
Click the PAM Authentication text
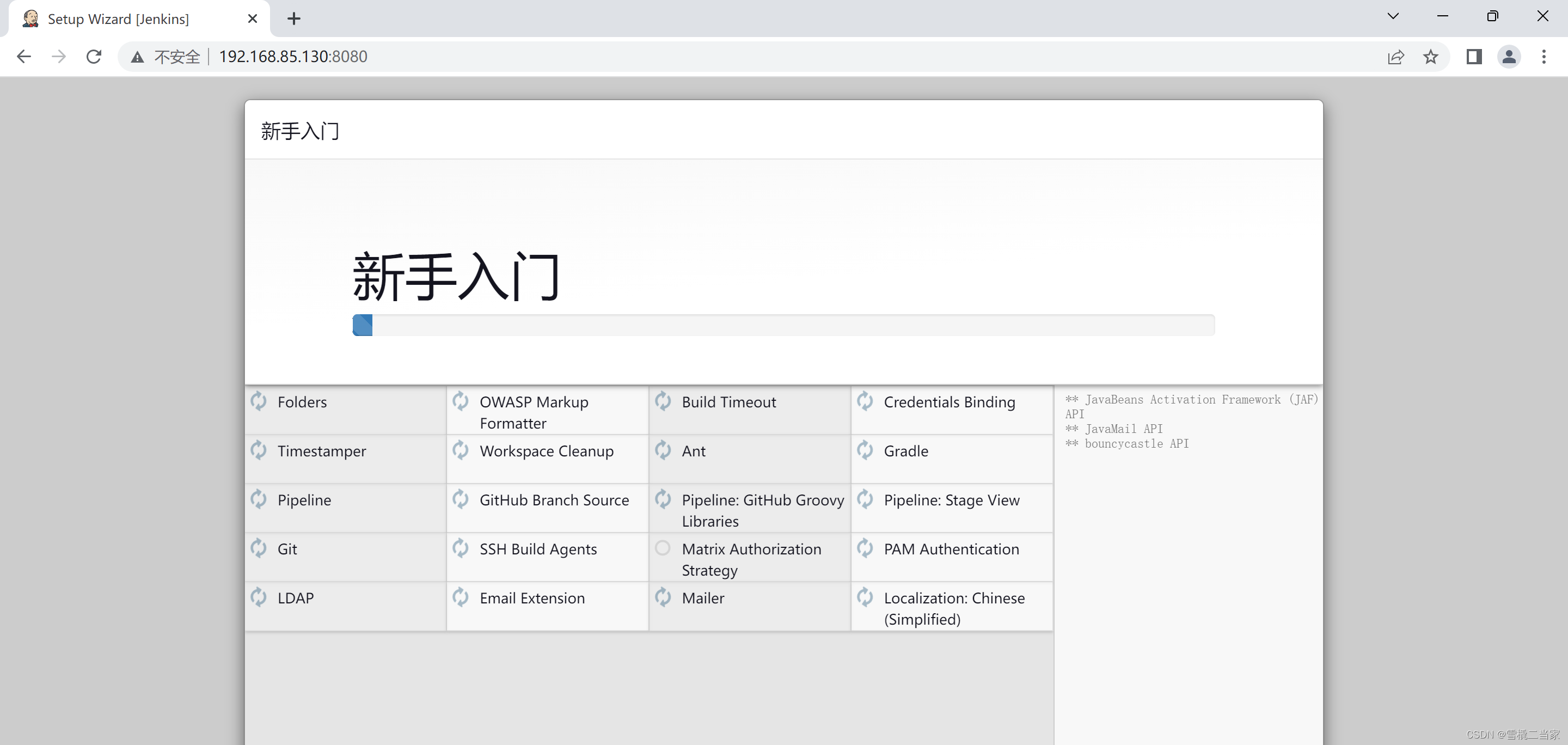click(x=951, y=549)
